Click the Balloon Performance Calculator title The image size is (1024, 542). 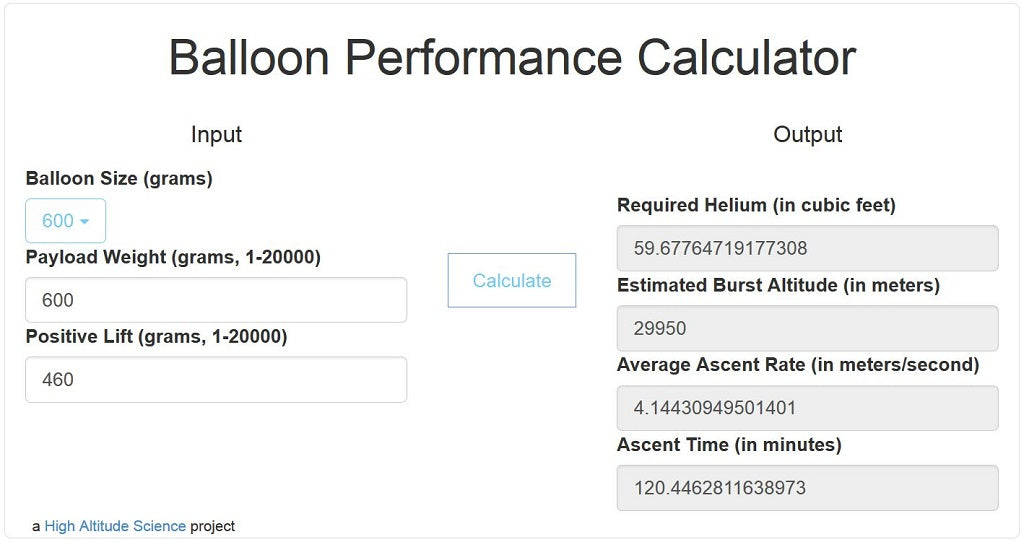coord(512,58)
